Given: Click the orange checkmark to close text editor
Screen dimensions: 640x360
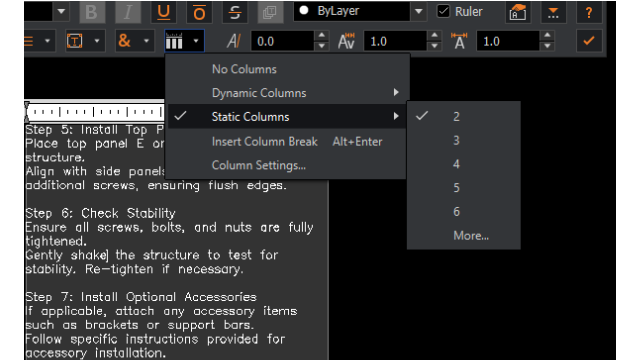Looking at the screenshot, I should (589, 41).
